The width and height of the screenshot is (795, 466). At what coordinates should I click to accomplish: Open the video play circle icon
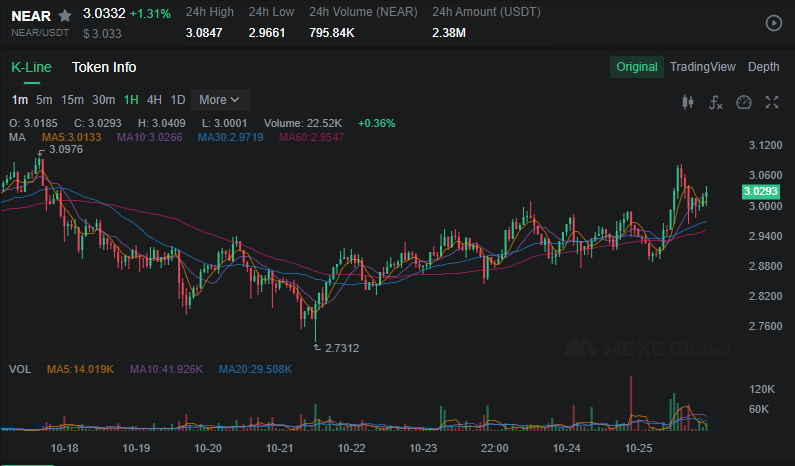pos(773,23)
